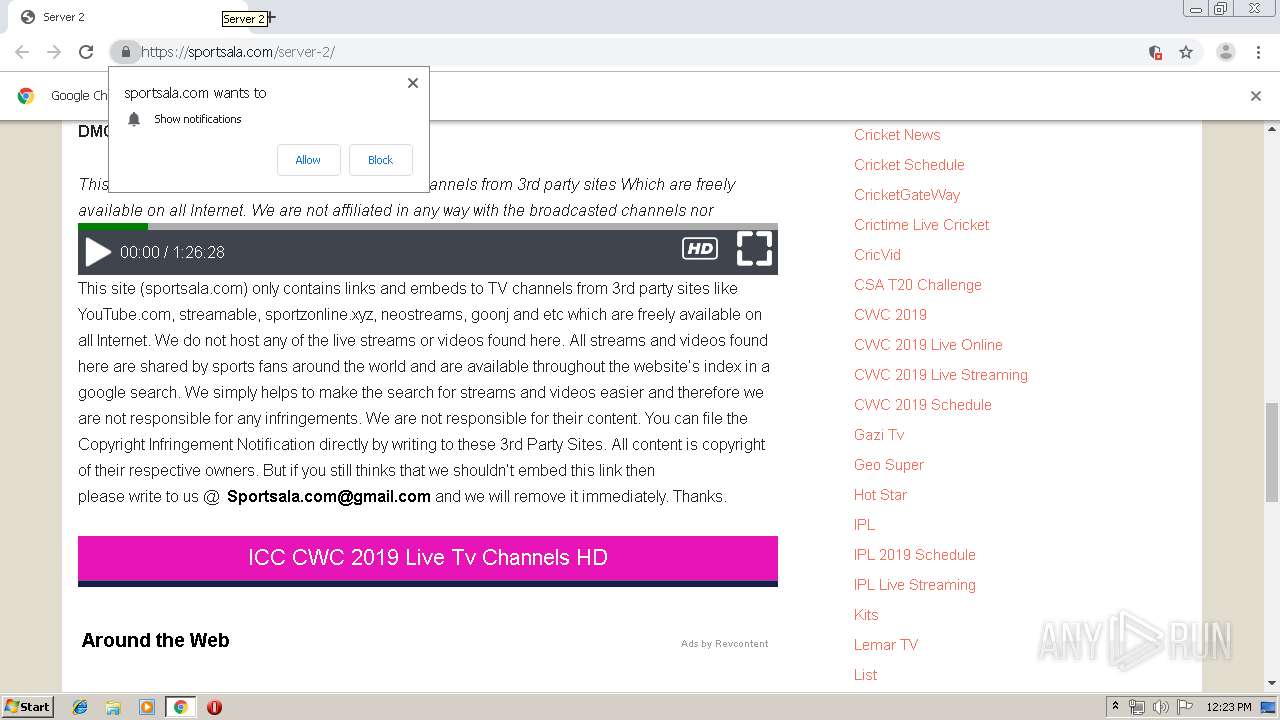Open the Kits link

click(866, 615)
